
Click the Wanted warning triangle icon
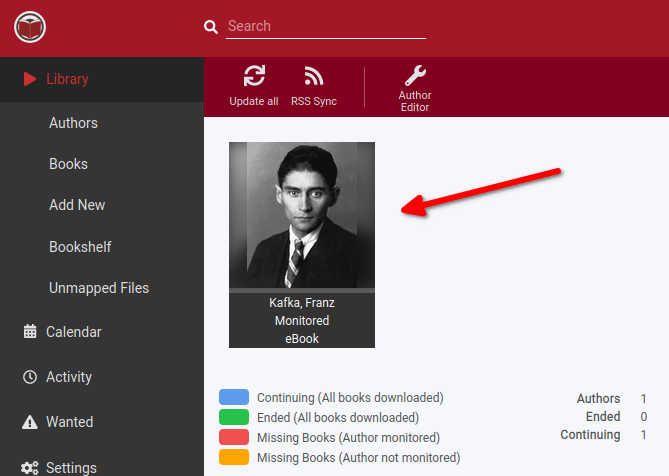pyautogui.click(x=30, y=422)
